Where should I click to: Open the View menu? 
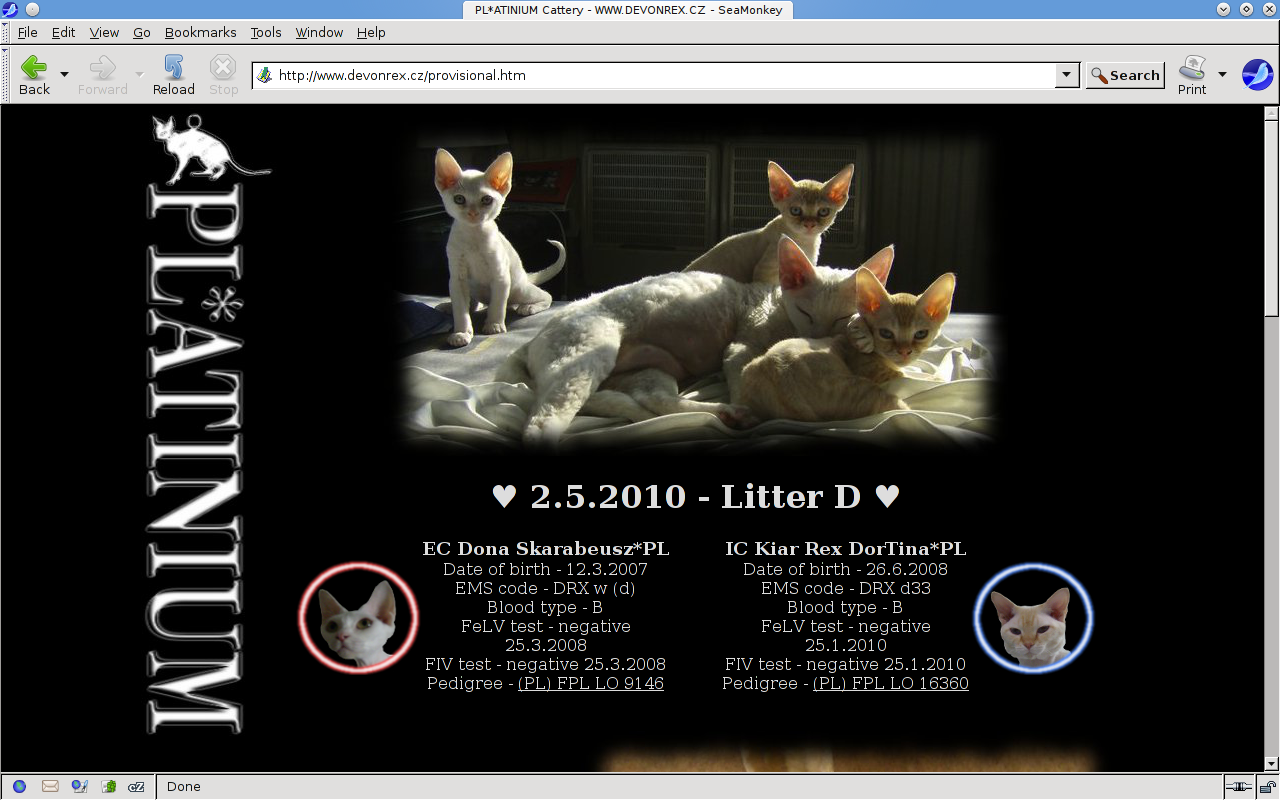click(104, 32)
